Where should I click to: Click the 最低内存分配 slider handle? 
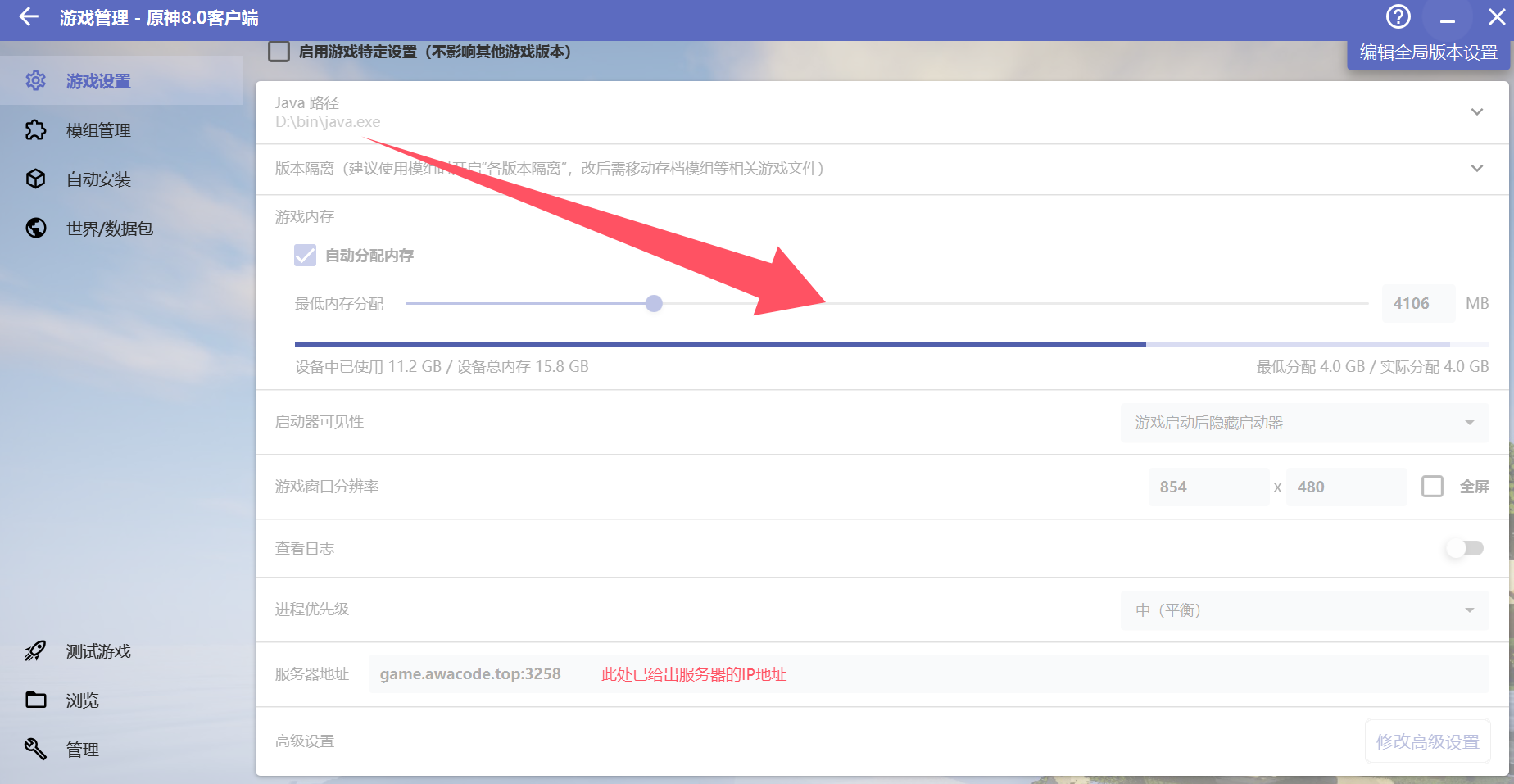[x=654, y=304]
